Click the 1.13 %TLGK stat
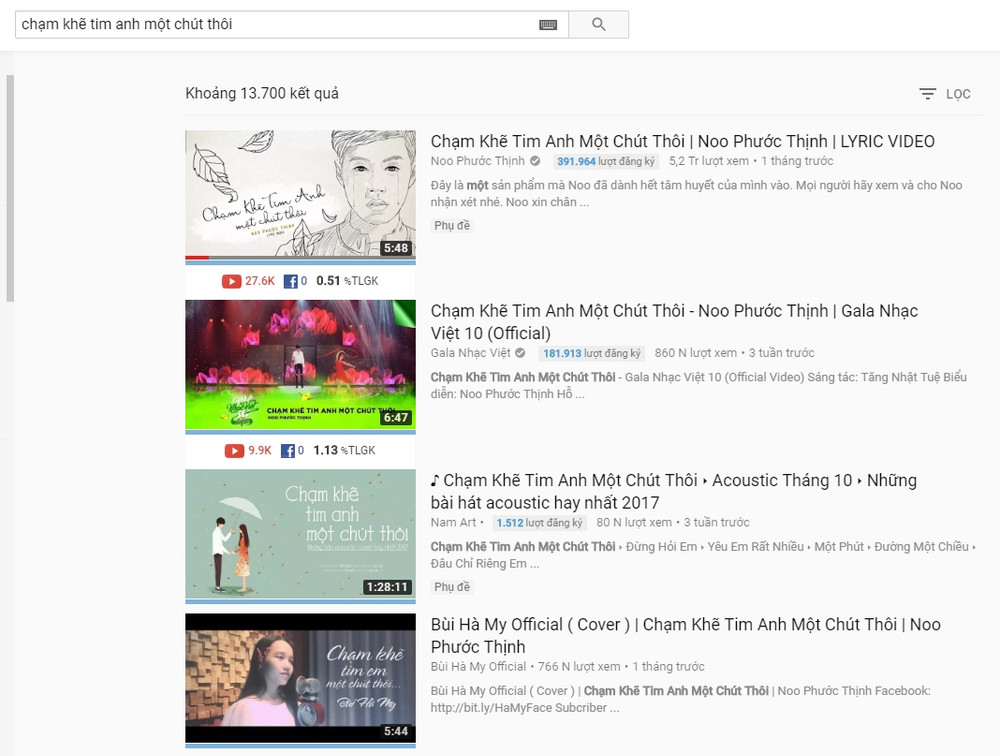The image size is (1000, 756). pos(344,451)
